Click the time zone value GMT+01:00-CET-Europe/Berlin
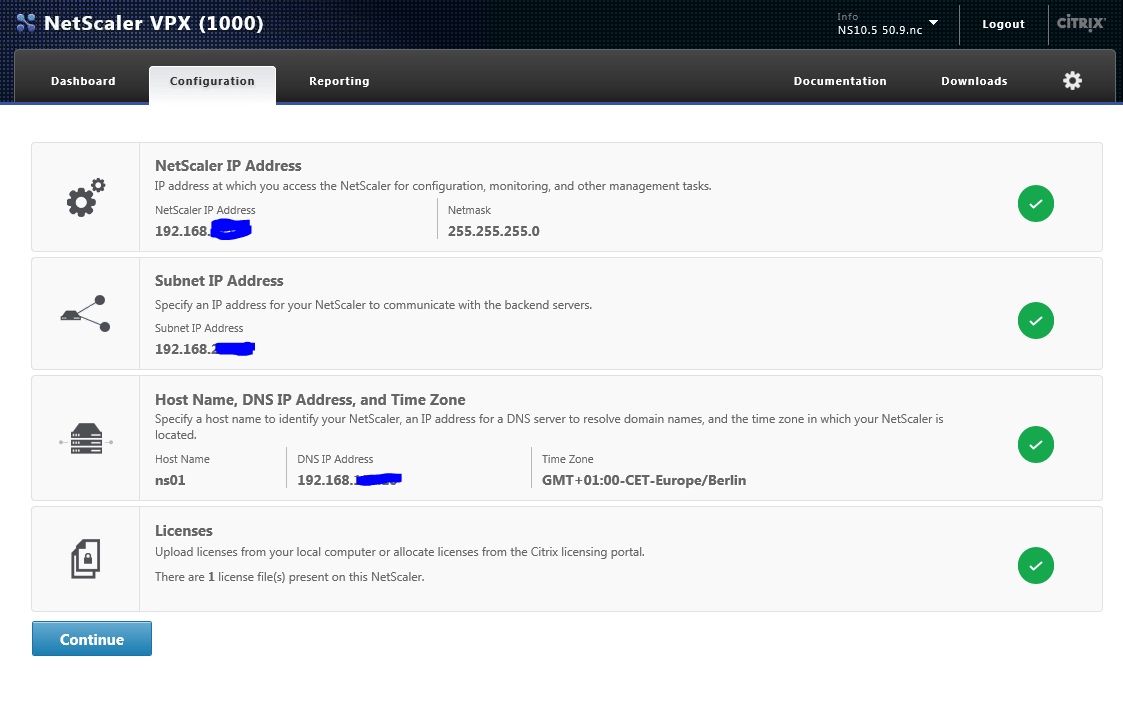The height and width of the screenshot is (714, 1123). click(644, 481)
